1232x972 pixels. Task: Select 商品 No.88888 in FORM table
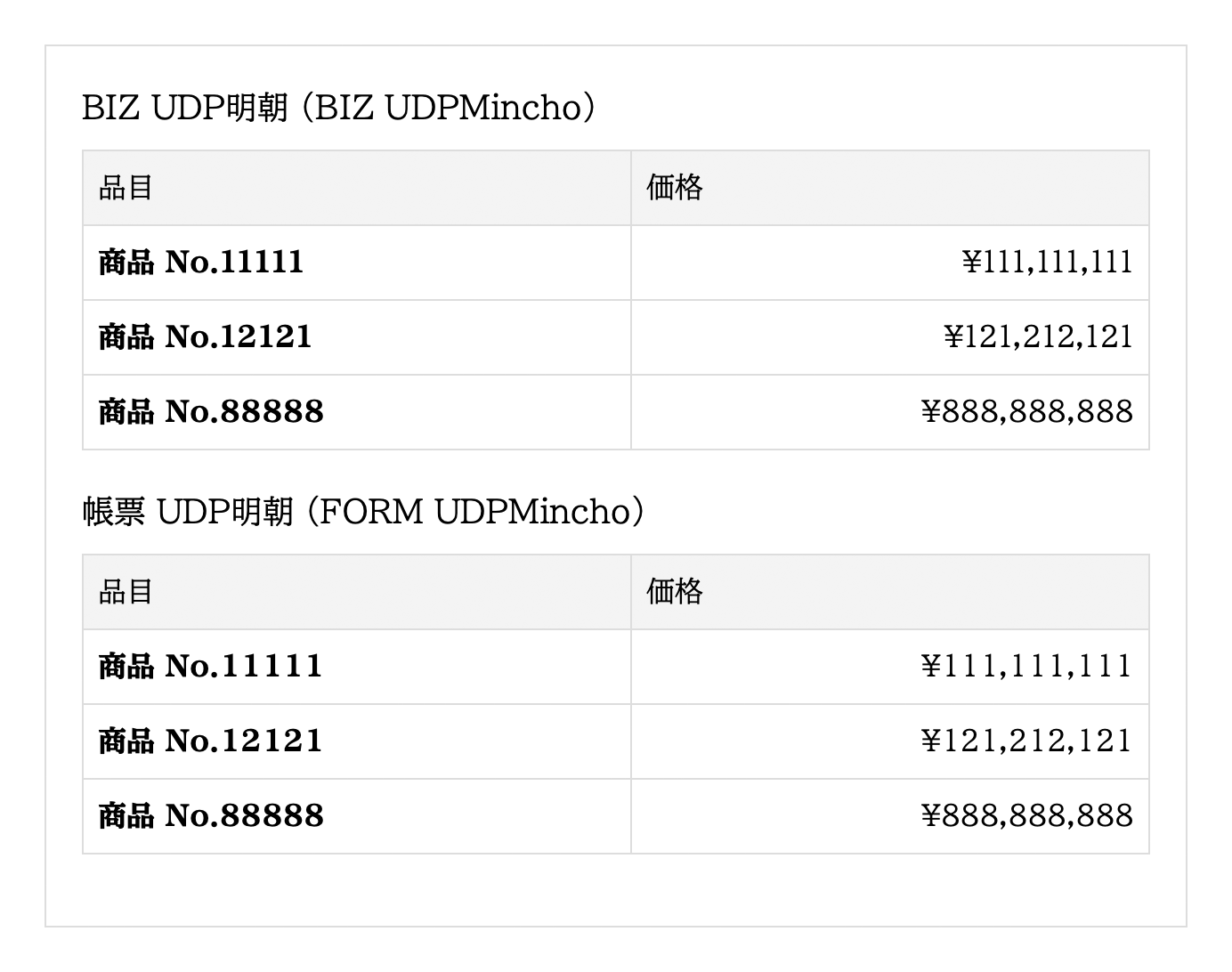coord(211,816)
